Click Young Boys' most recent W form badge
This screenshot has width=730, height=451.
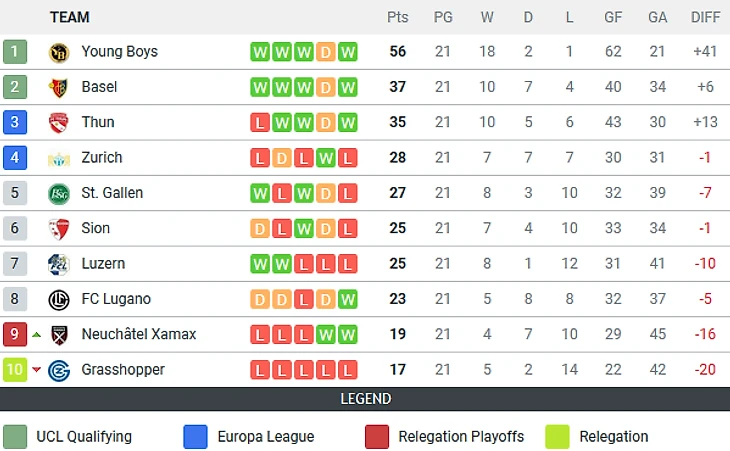click(348, 52)
